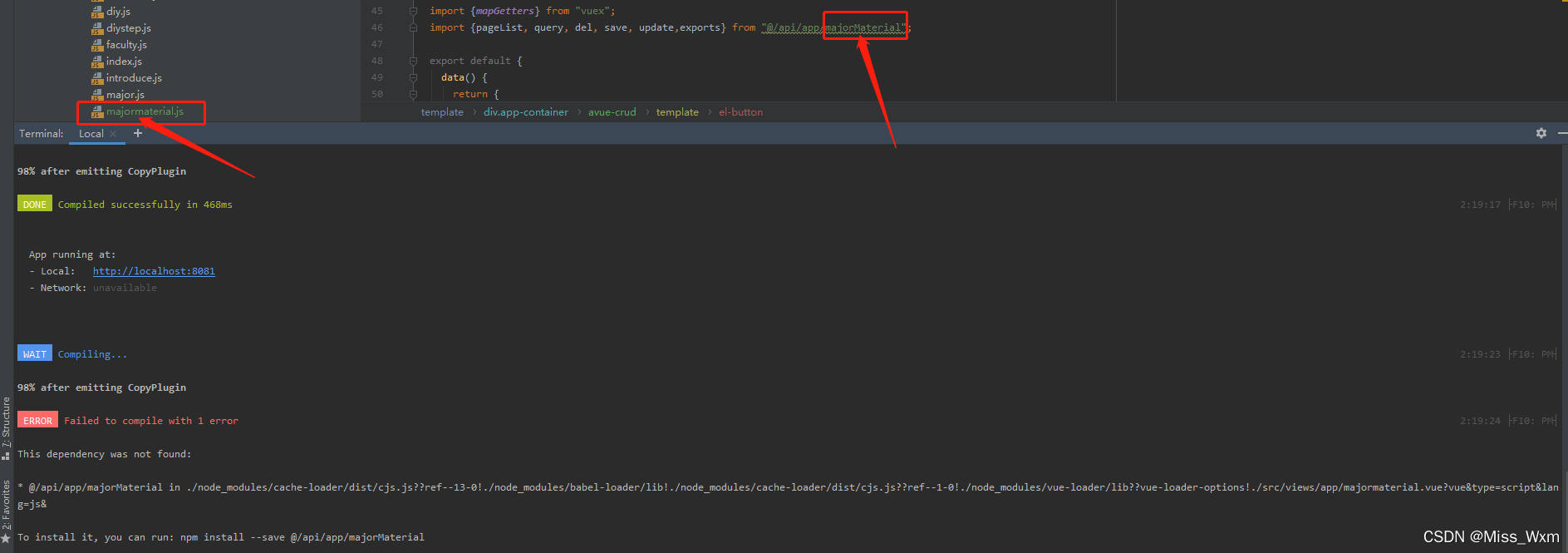Collapse the data() block on line 49
This screenshot has height=553, width=1568.
click(x=413, y=77)
